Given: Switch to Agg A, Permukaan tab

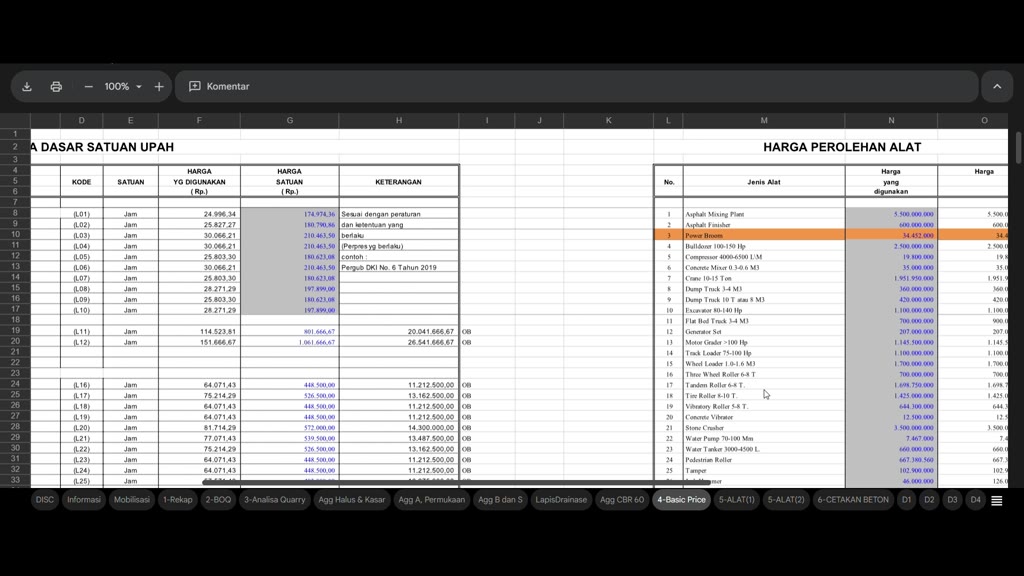Looking at the screenshot, I should coord(432,500).
